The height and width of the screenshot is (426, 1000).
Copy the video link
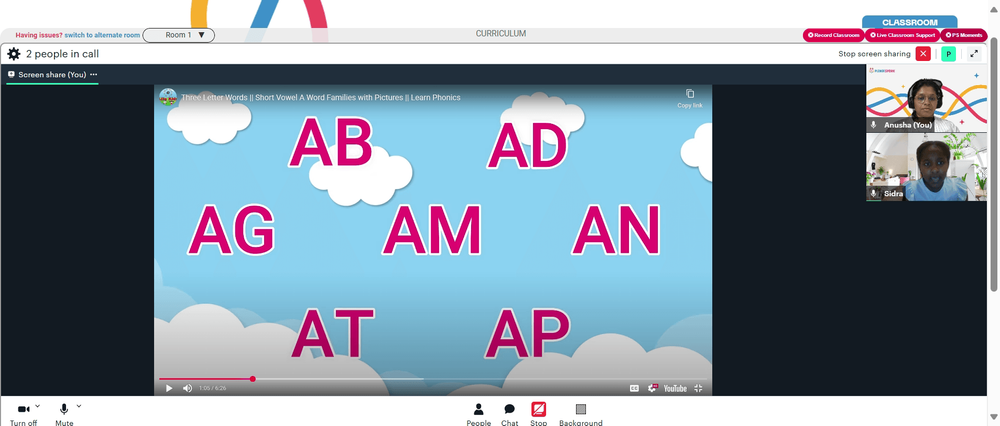click(689, 98)
